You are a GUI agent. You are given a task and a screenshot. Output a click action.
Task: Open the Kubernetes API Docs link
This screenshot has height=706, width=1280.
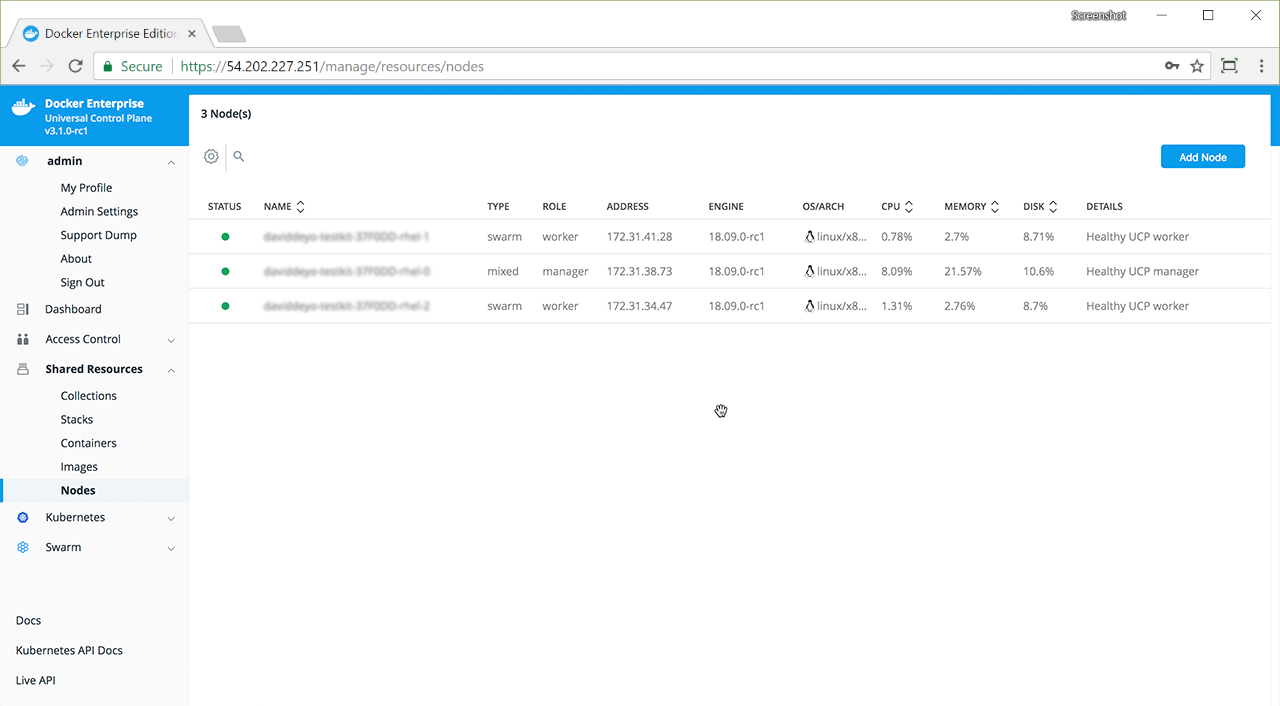pos(69,650)
